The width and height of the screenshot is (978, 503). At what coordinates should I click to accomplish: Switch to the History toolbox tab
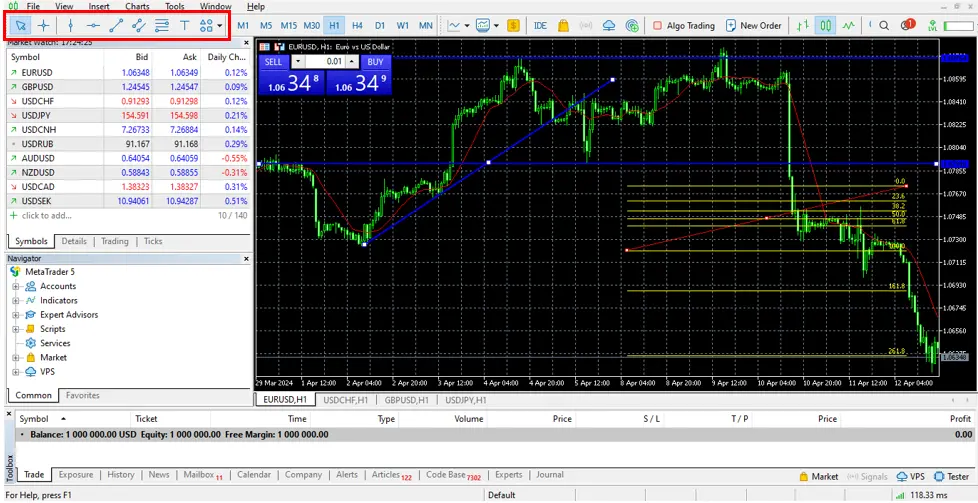[120, 475]
